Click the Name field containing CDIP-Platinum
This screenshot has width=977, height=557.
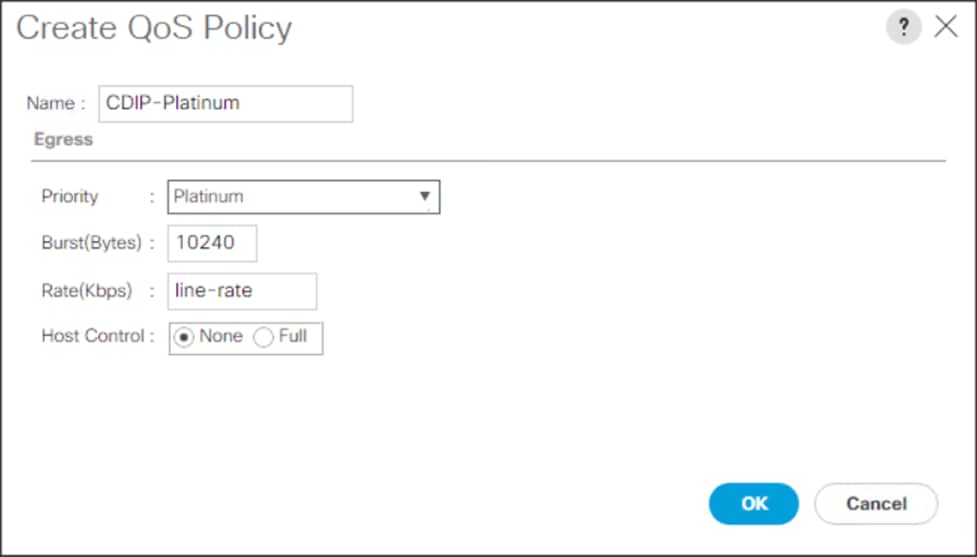tap(225, 103)
